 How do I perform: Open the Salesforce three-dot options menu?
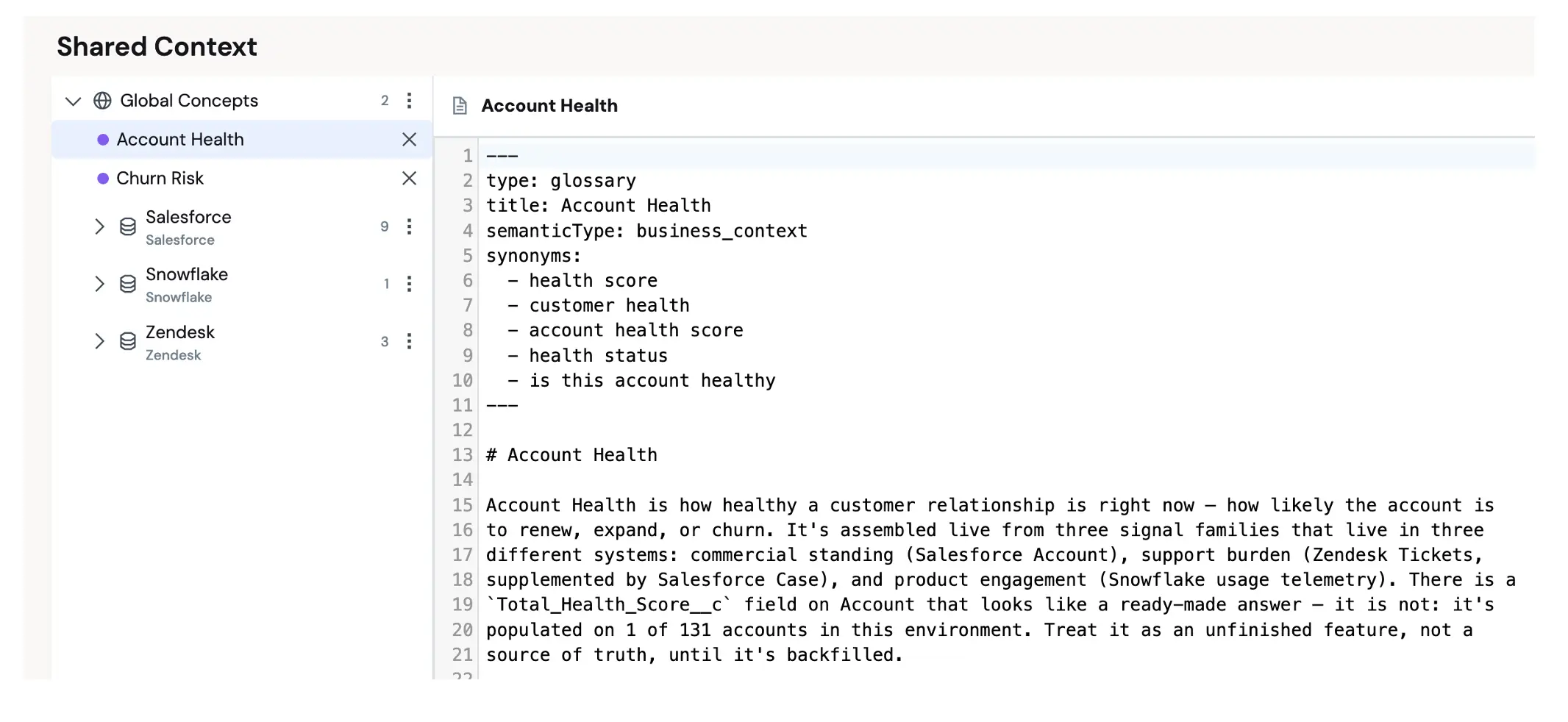409,226
